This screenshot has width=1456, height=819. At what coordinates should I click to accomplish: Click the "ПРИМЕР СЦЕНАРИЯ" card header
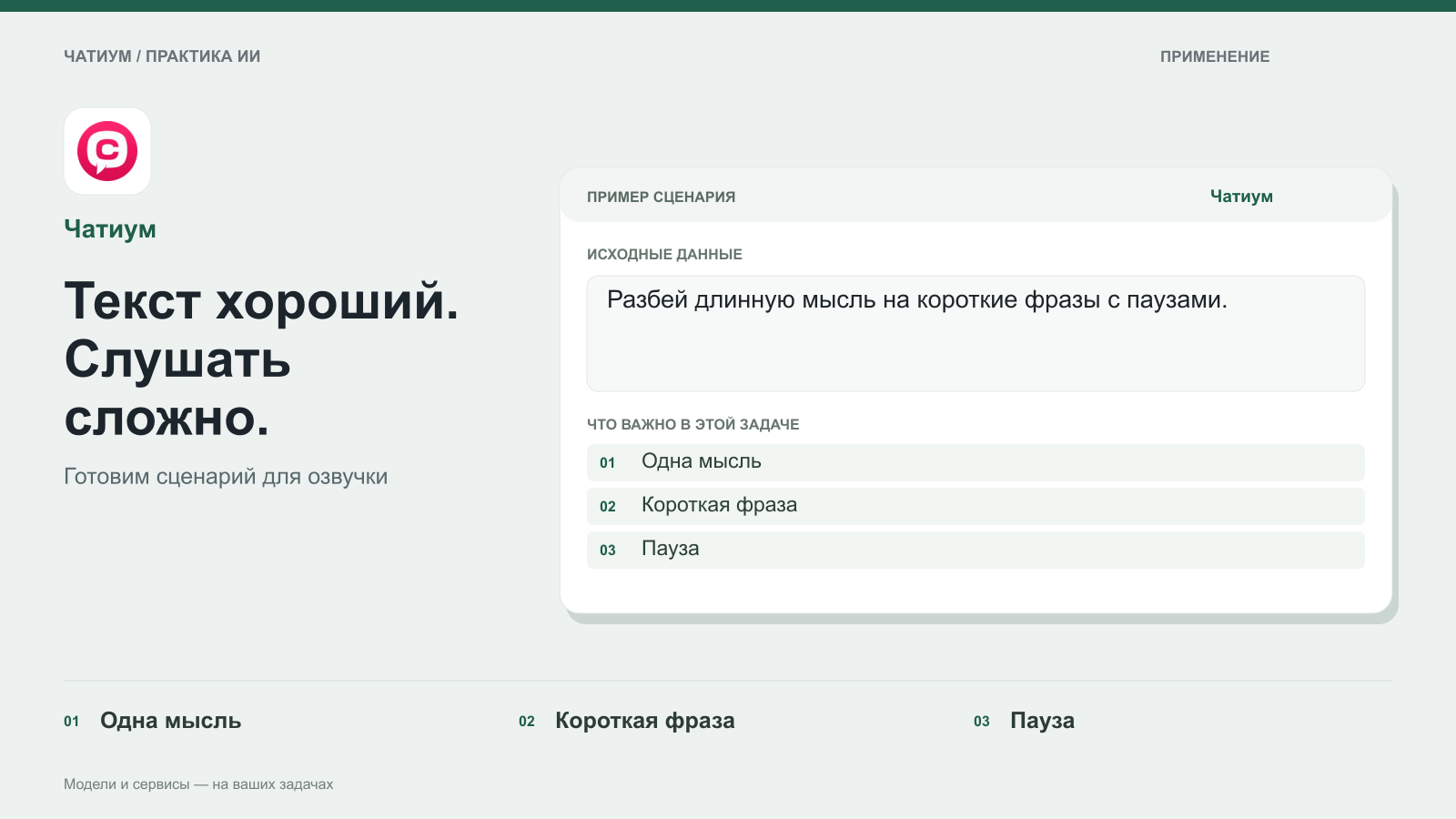click(661, 197)
